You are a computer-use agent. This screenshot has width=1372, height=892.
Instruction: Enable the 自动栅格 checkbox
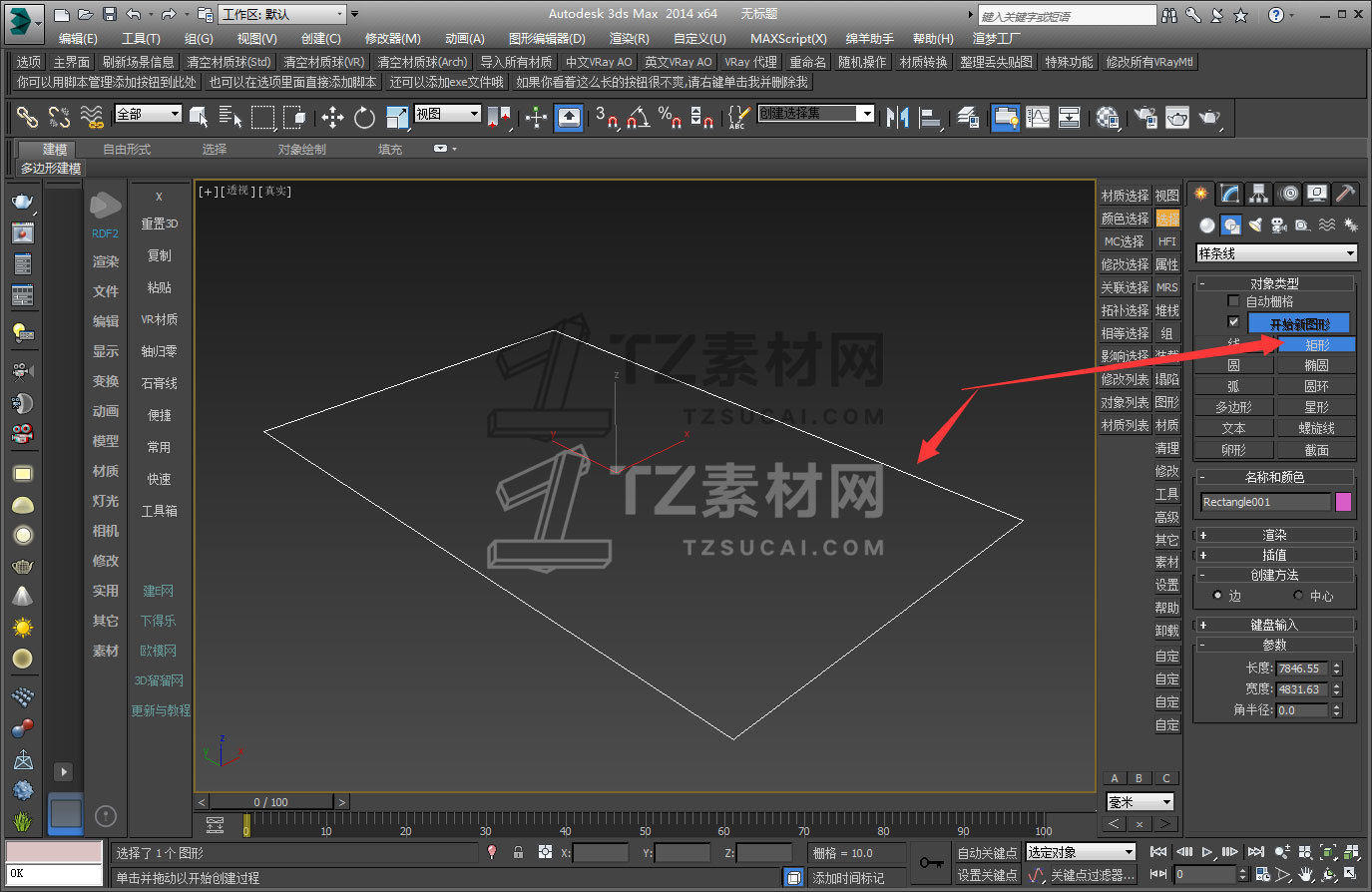(x=1234, y=301)
